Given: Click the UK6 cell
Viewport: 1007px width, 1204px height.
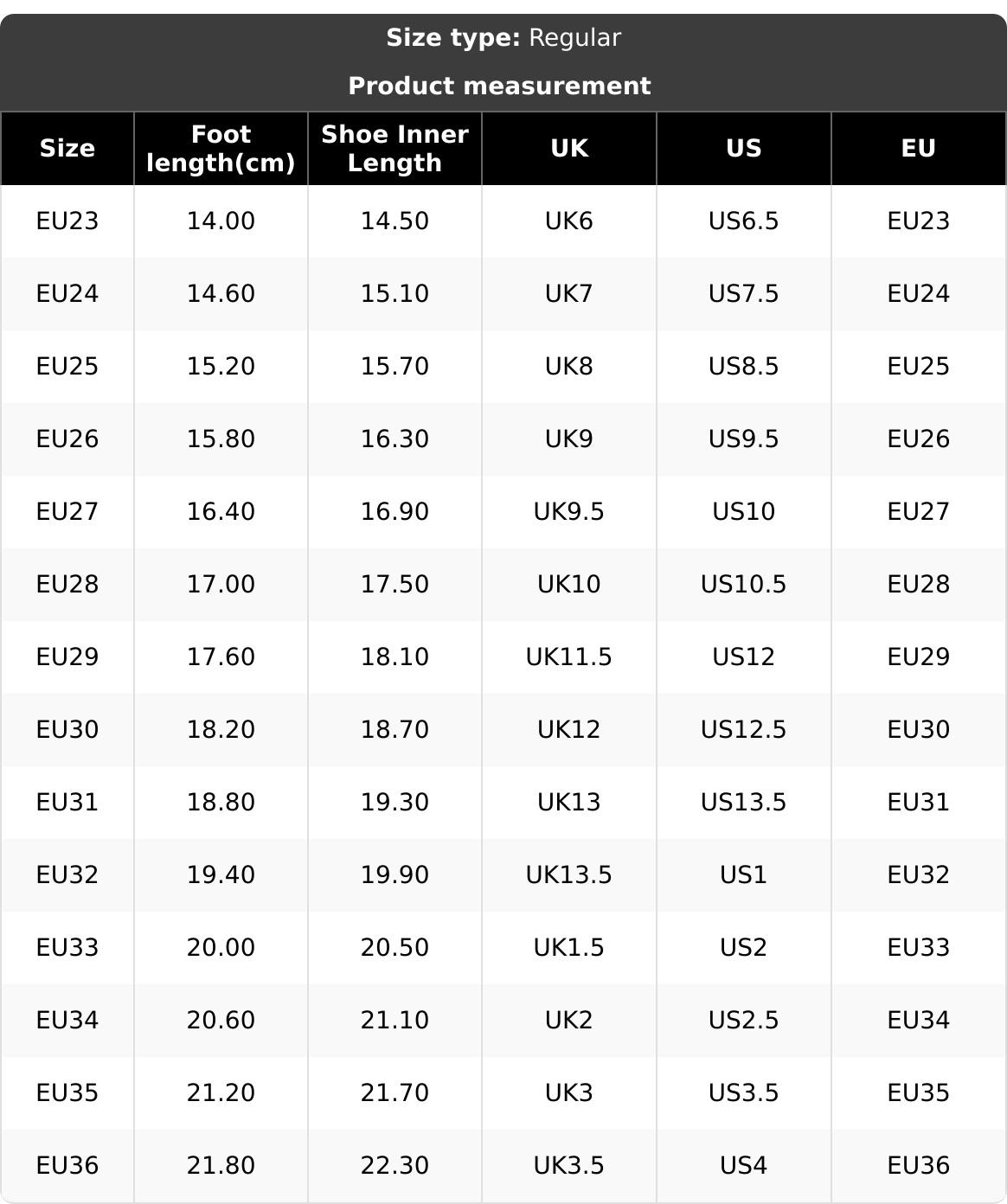Looking at the screenshot, I should coord(569,221).
